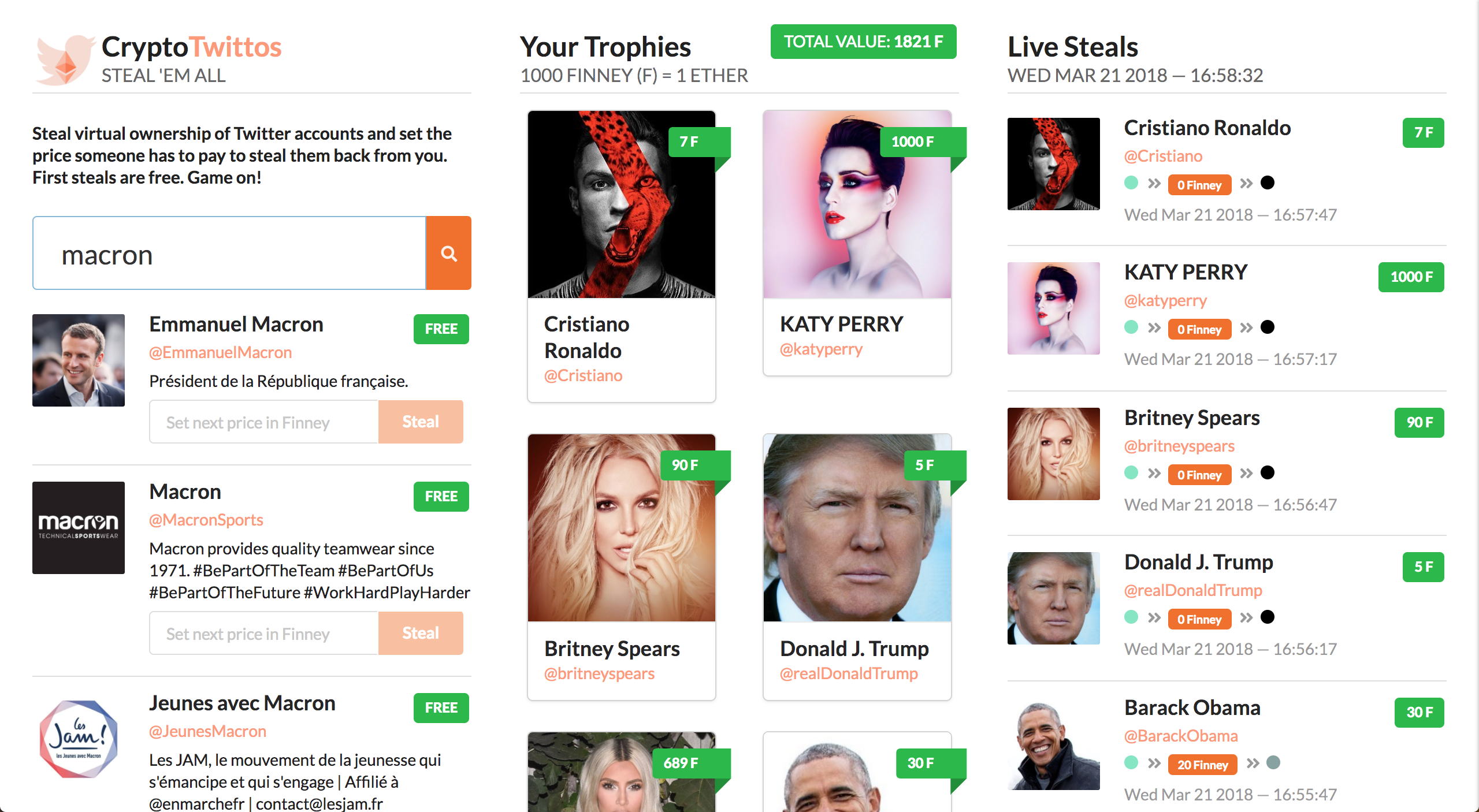Viewport: 1479px width, 812px height.
Task: Open the Britney Spears trophy card photo
Action: (x=622, y=528)
